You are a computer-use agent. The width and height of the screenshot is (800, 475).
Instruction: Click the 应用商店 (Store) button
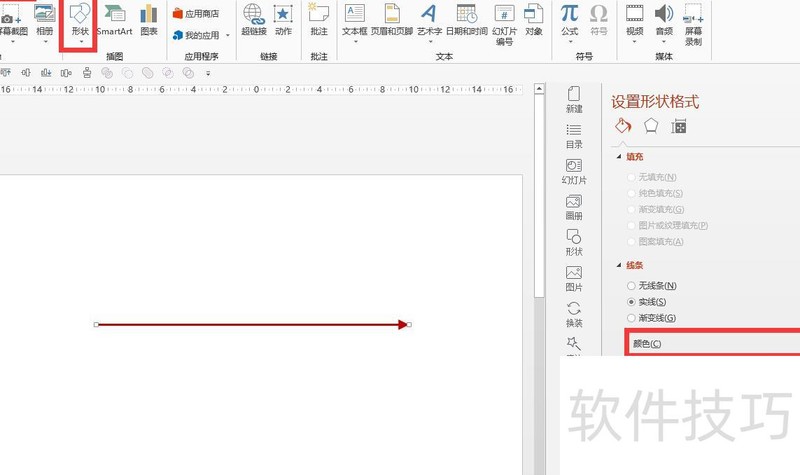195,13
